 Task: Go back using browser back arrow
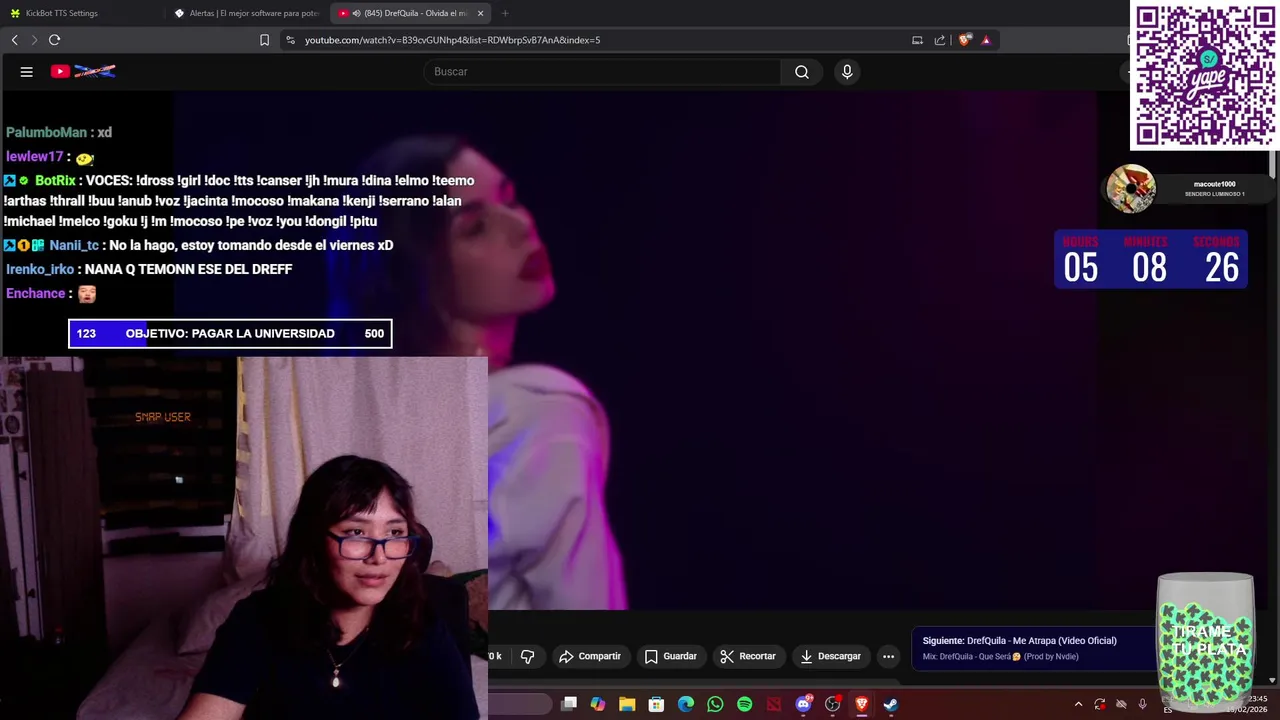click(14, 40)
